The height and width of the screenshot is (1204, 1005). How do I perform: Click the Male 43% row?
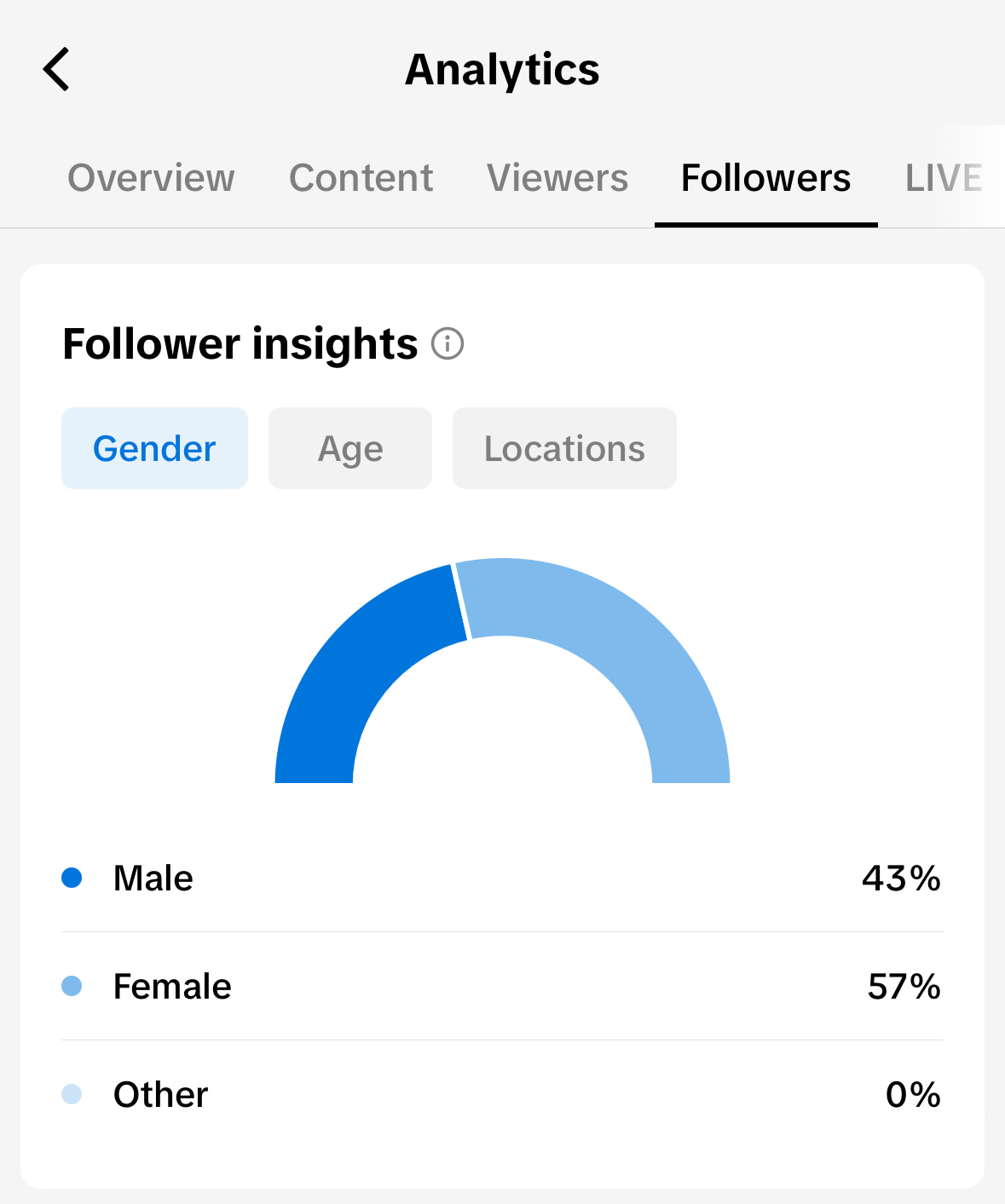[502, 878]
